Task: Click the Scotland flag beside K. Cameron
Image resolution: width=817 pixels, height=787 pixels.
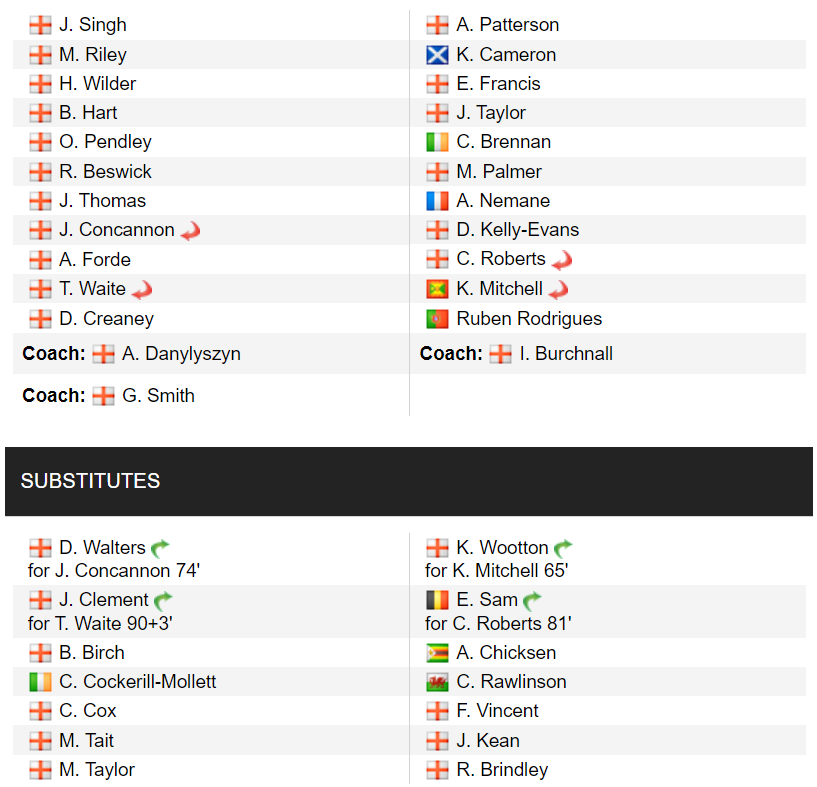Action: [437, 55]
